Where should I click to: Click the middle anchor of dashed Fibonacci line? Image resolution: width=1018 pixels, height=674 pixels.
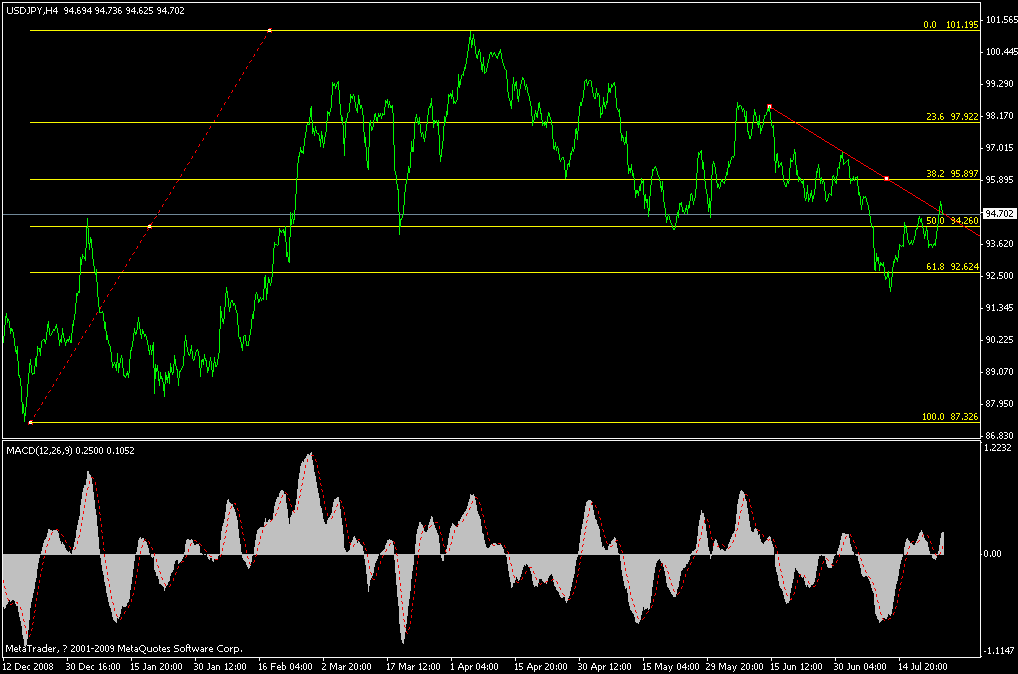point(149,227)
